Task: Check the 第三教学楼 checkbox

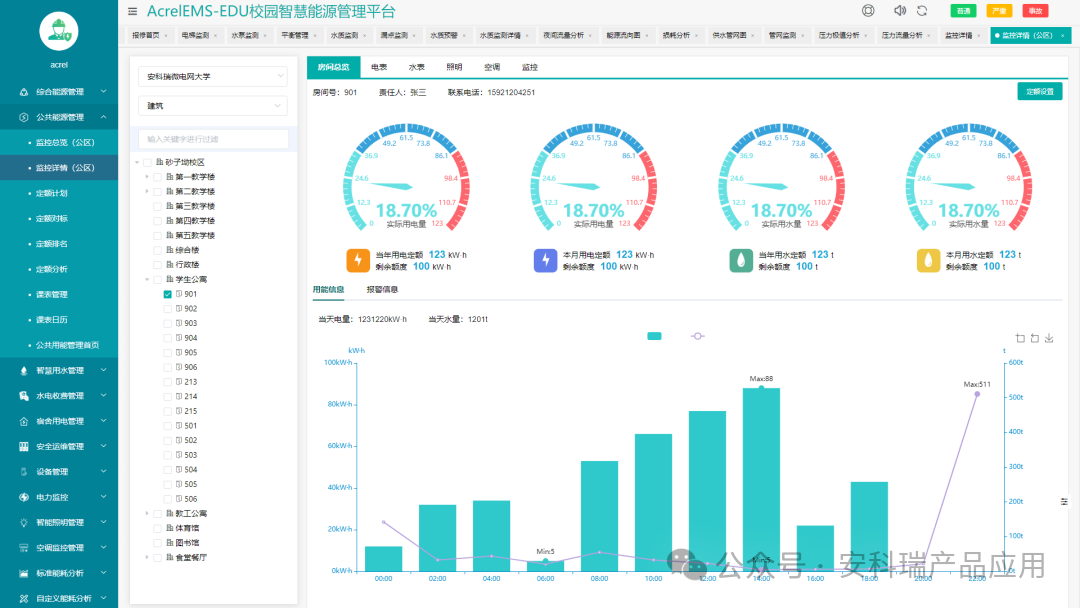Action: [156, 206]
